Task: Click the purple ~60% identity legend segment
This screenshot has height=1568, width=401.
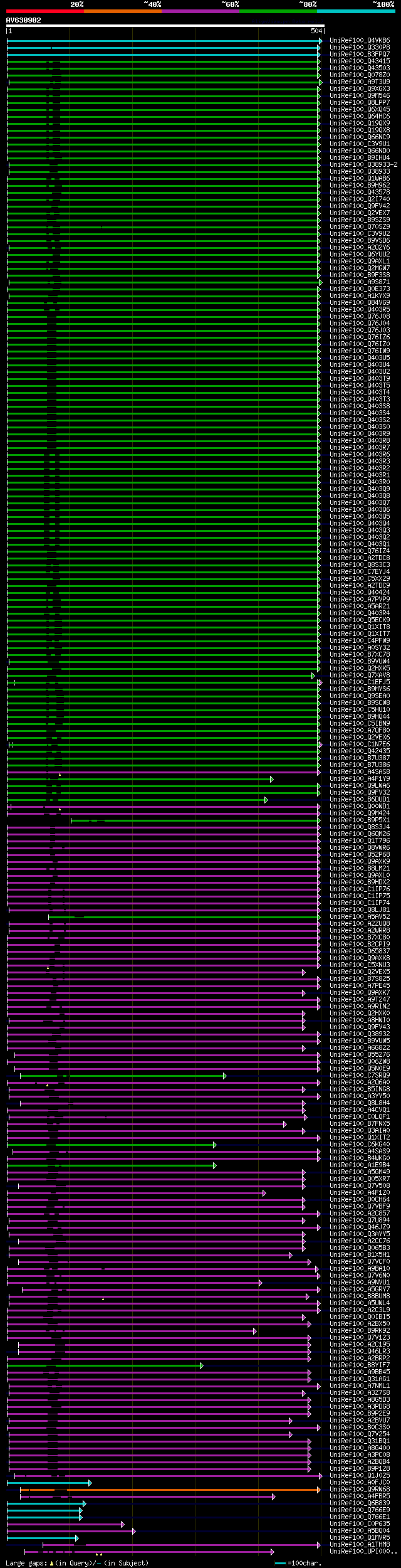Action: click(200, 11)
